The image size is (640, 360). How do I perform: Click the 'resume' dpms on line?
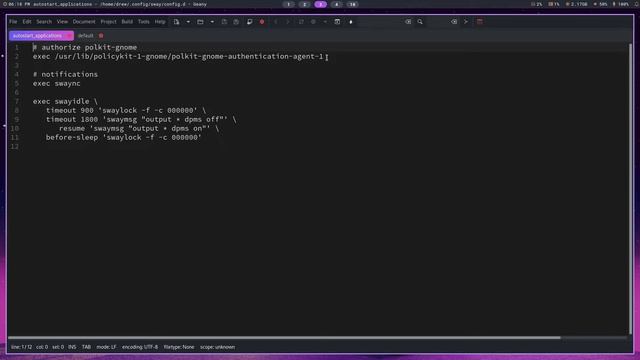point(139,128)
